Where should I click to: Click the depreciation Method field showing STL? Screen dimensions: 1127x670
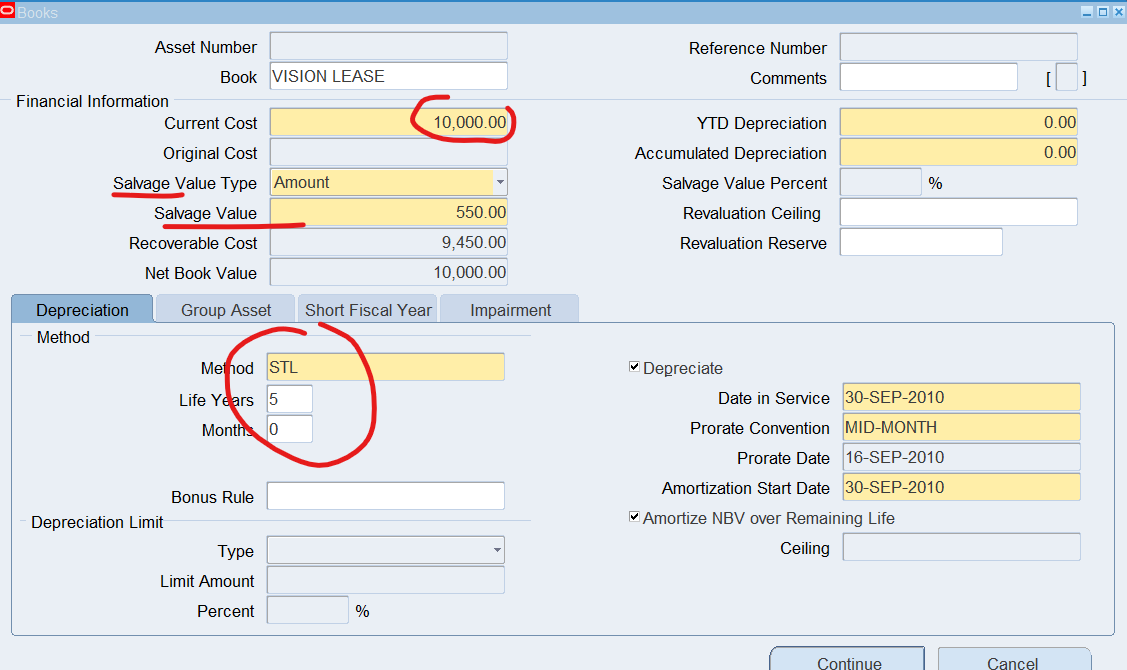pyautogui.click(x=386, y=367)
